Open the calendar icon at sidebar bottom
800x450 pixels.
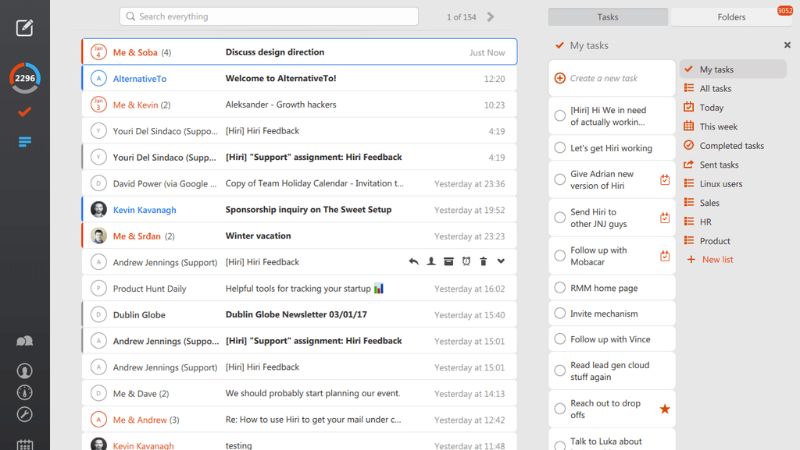point(24,444)
